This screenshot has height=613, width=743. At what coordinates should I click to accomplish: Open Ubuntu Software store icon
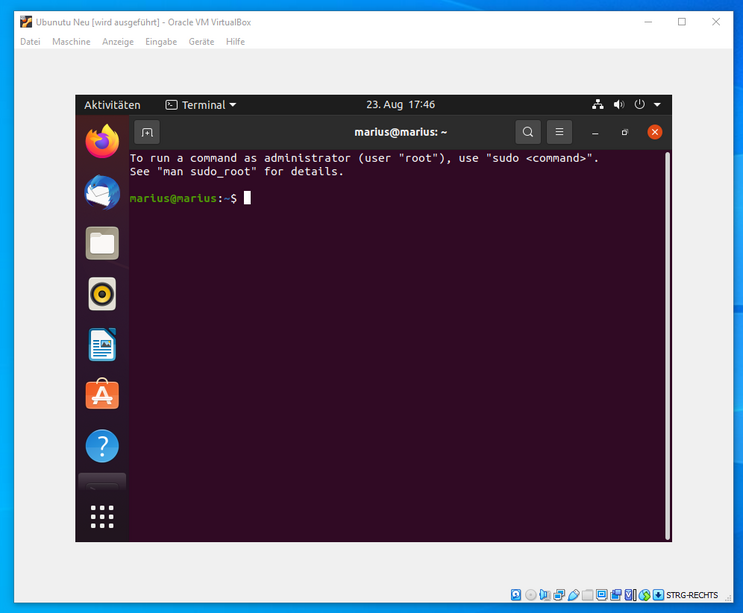click(102, 396)
